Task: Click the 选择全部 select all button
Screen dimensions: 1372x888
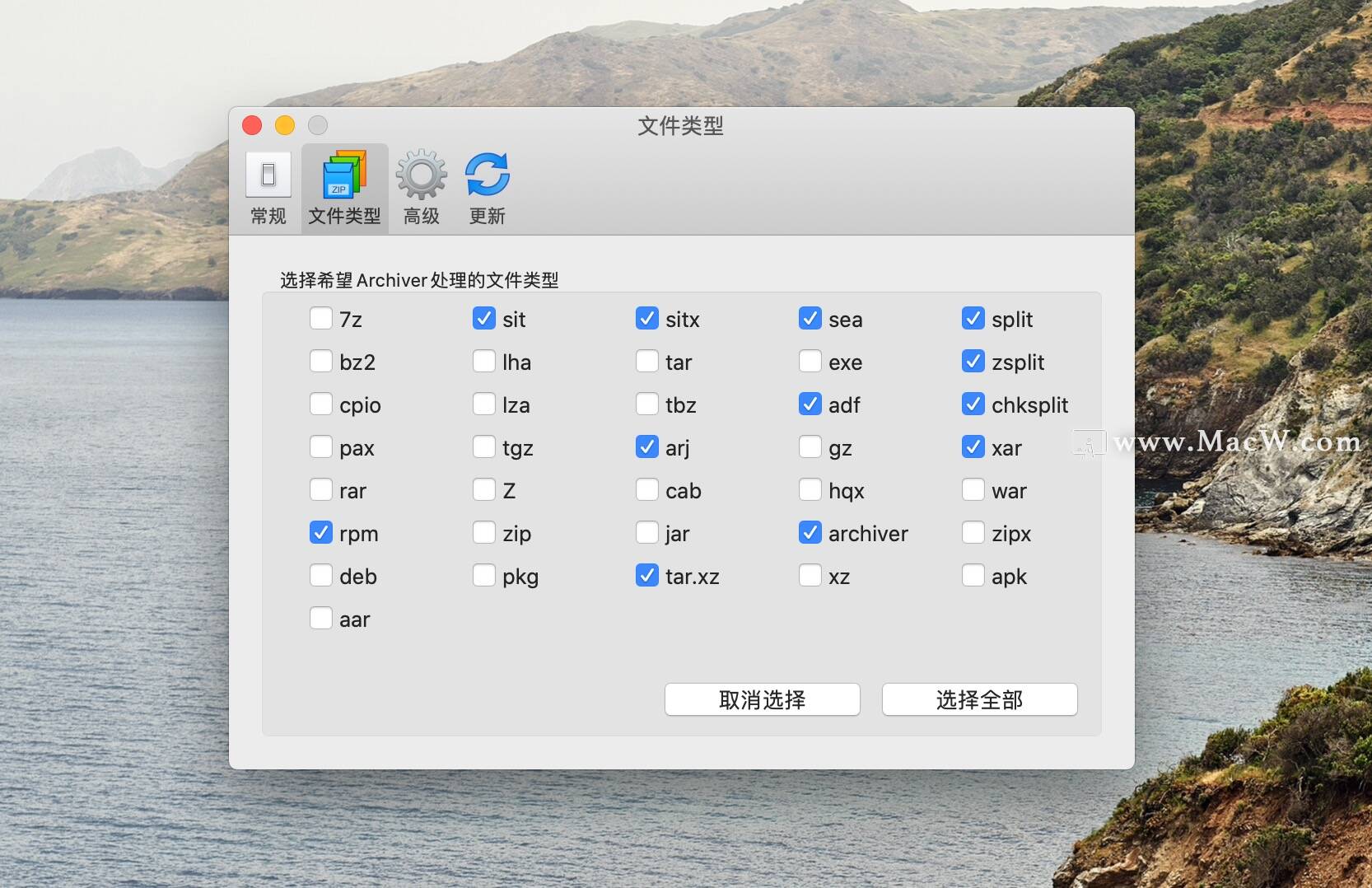Action: pyautogui.click(x=980, y=699)
